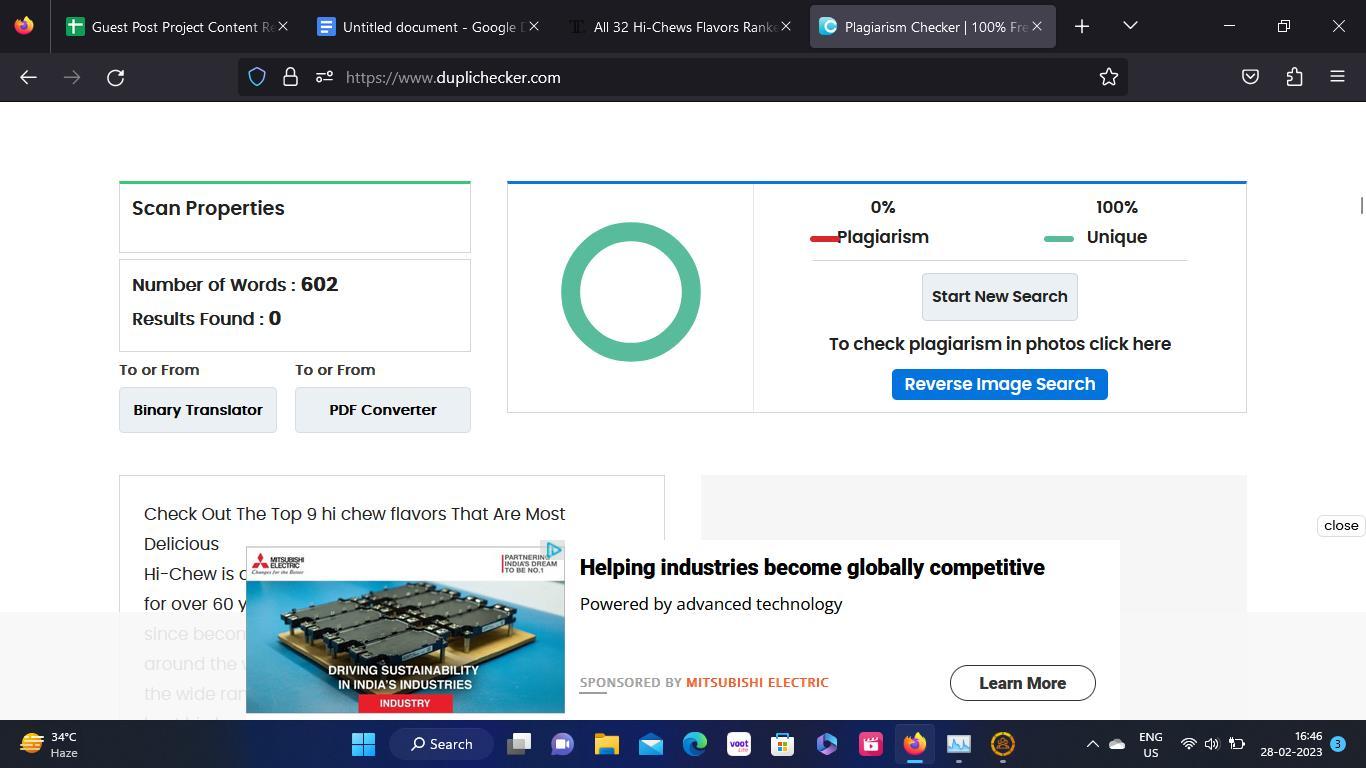
Task: Click the taskbar Search box
Action: pyautogui.click(x=441, y=744)
